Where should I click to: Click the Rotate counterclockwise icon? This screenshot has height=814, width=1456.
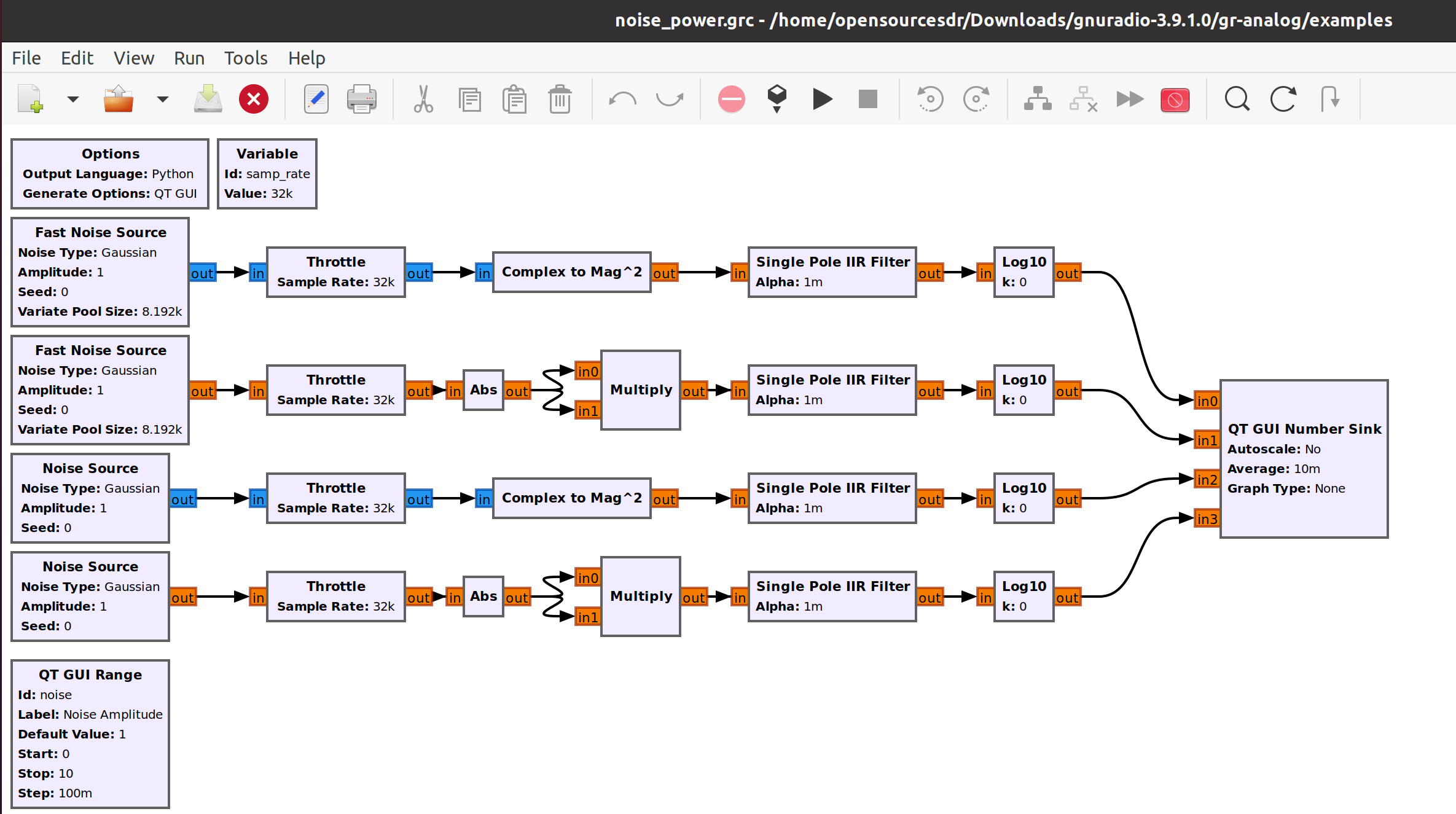pos(930,99)
